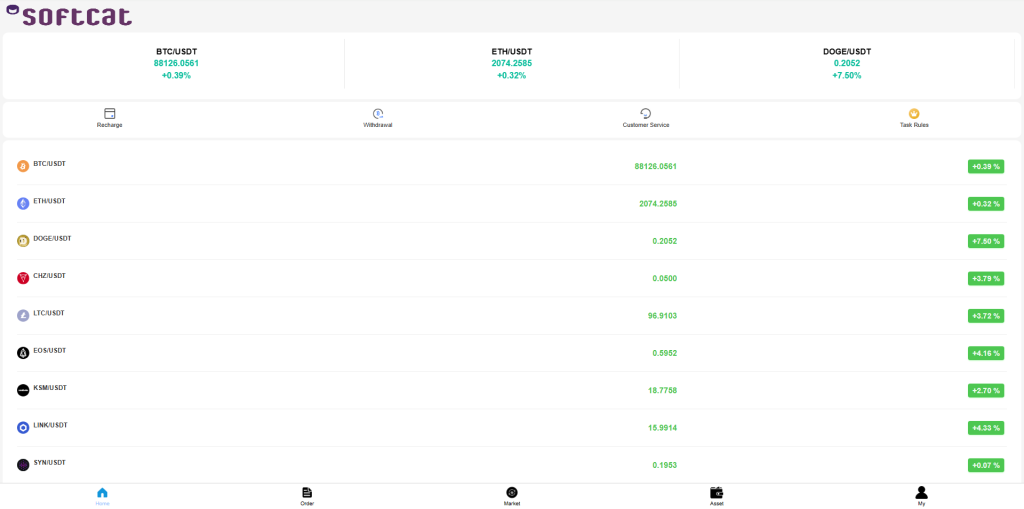Click list price 2074.2585 in ETH row
Image resolution: width=1024 pixels, height=509 pixels.
tap(658, 204)
